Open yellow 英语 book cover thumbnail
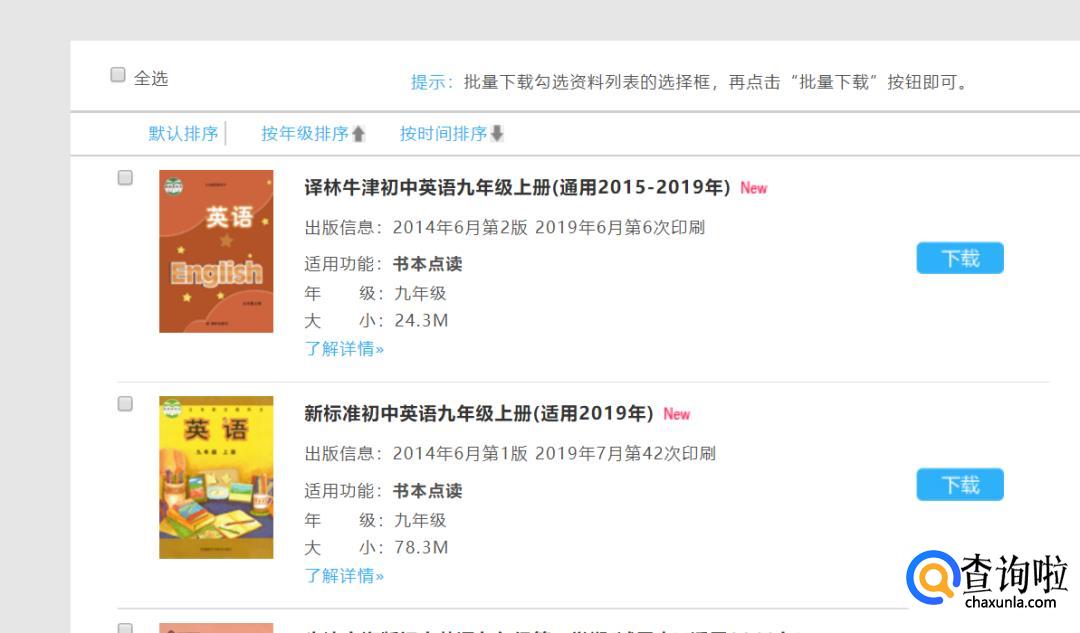 [216, 477]
